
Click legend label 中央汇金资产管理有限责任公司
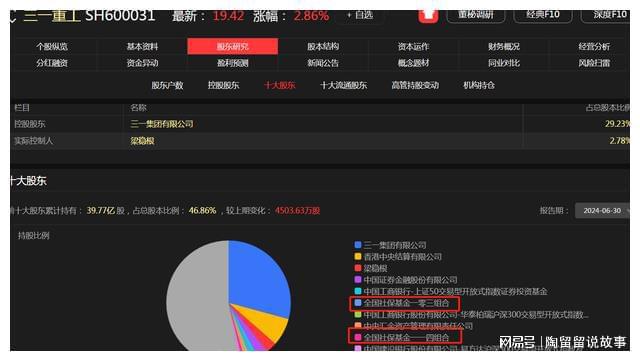pyautogui.click(x=418, y=326)
